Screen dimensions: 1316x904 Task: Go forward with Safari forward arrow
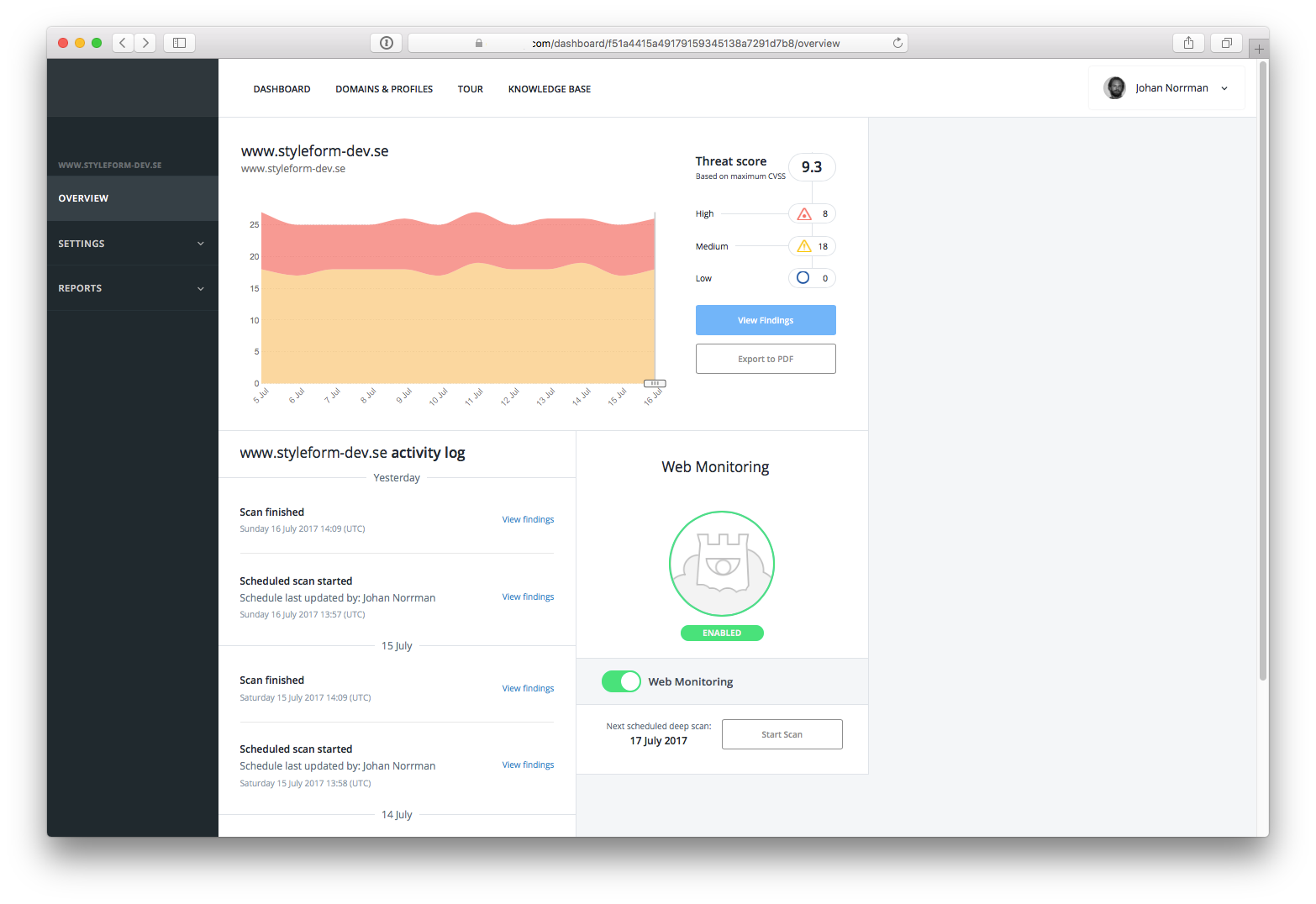pos(145,43)
